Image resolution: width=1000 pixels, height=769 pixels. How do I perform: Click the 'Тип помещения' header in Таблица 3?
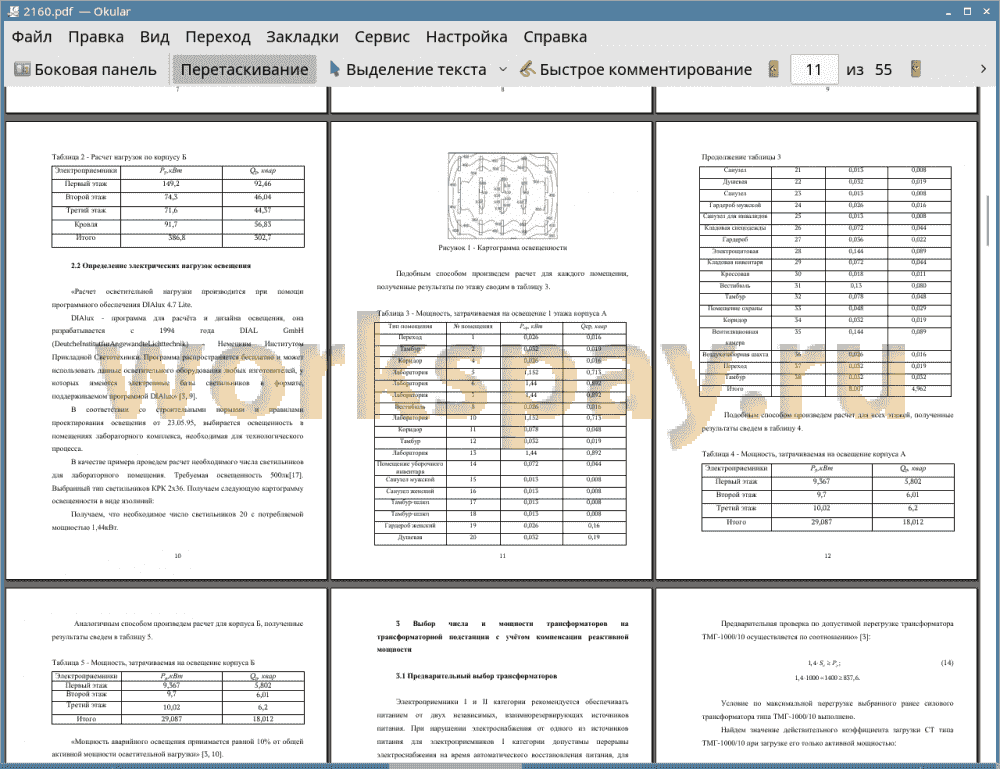tap(410, 326)
